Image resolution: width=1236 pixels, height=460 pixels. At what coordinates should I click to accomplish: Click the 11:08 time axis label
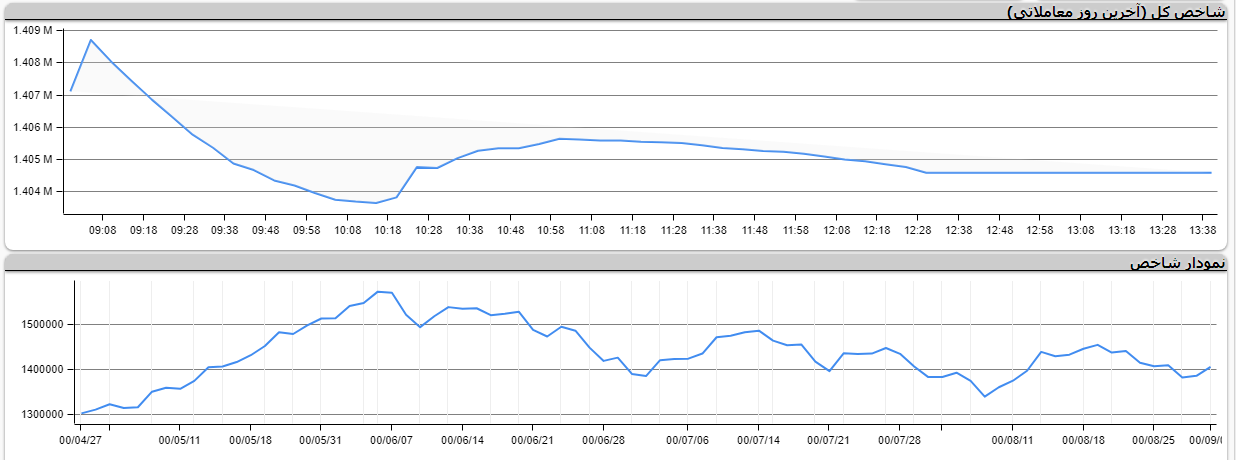click(x=592, y=229)
